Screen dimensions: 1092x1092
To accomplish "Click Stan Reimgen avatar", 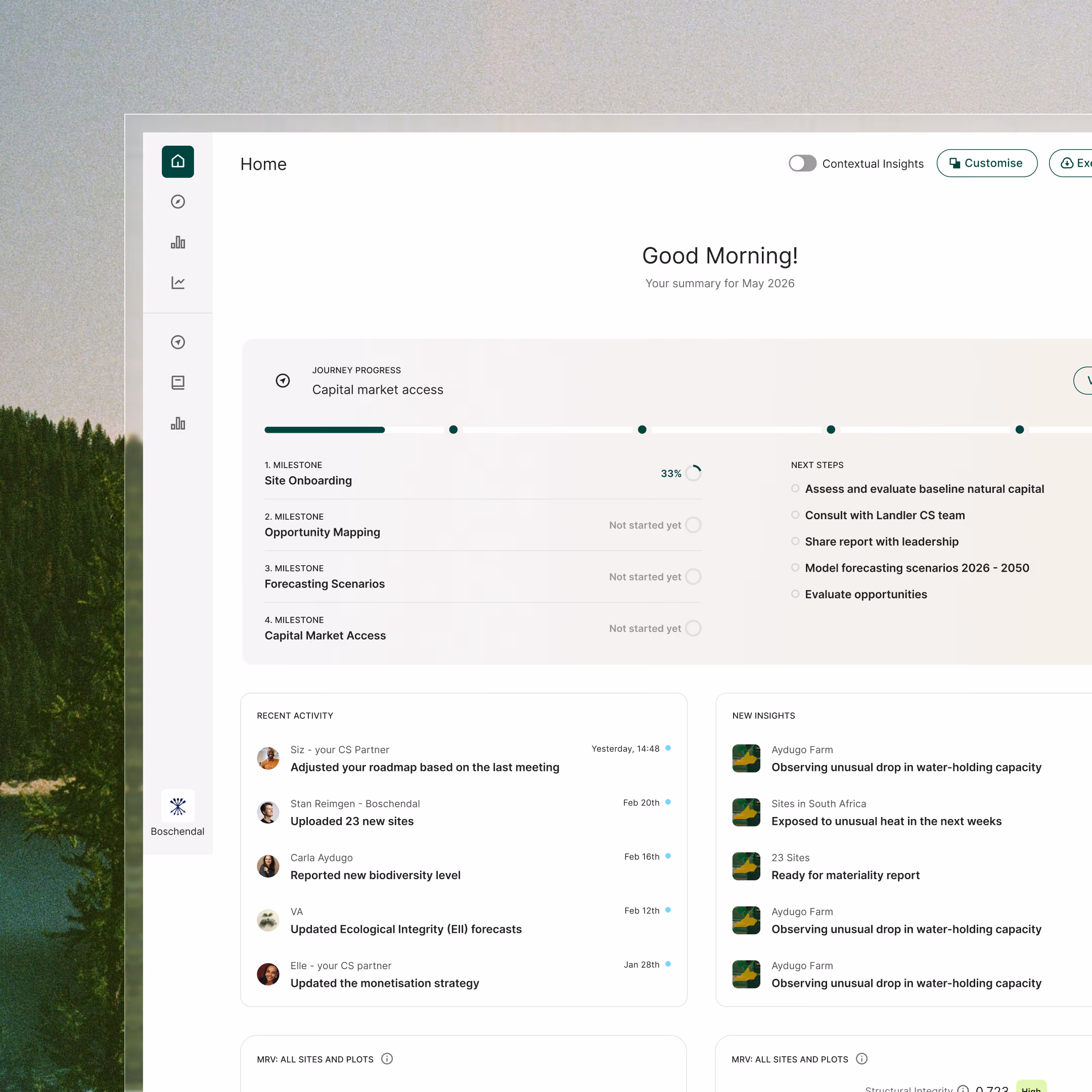I will click(268, 812).
